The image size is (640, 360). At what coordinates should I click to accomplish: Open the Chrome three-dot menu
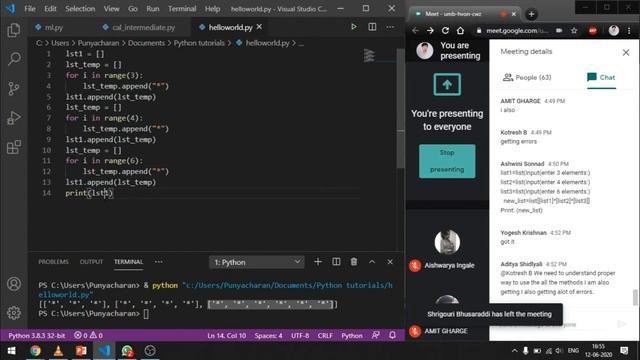[x=629, y=31]
